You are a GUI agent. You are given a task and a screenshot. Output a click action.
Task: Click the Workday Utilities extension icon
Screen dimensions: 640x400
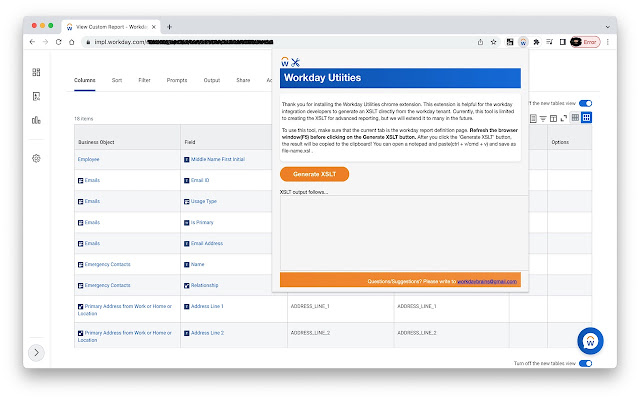(x=523, y=42)
